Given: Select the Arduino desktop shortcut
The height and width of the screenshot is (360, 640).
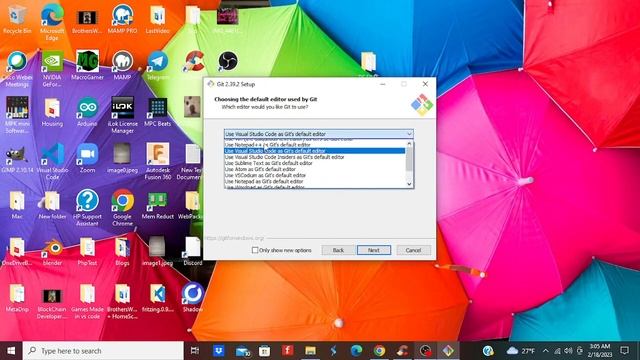Looking at the screenshot, I should pos(87,112).
